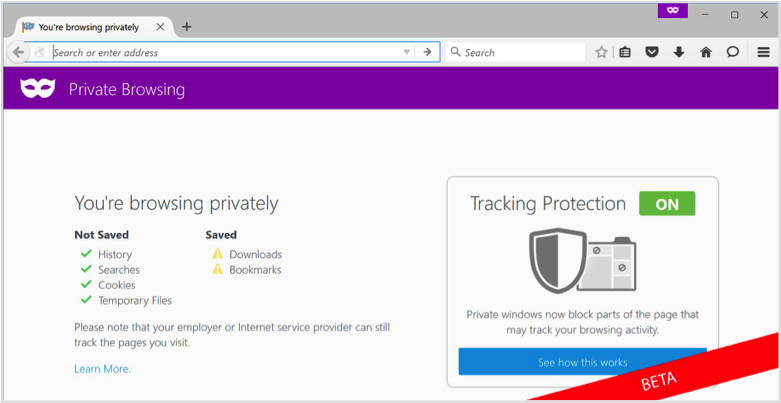Focus the Search or enter address field

[227, 52]
